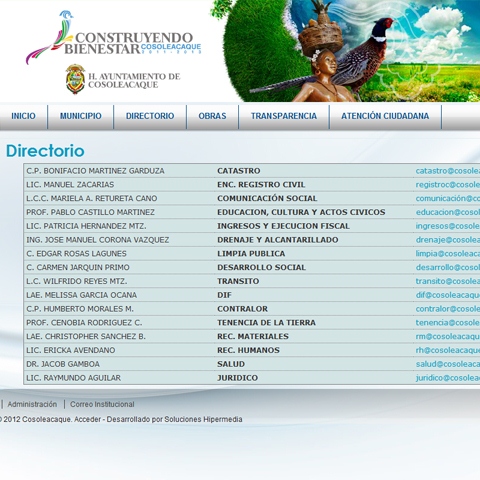
Task: Select LAE. CHRISTOPHER SANCHEZ B.
Action: coord(86,336)
